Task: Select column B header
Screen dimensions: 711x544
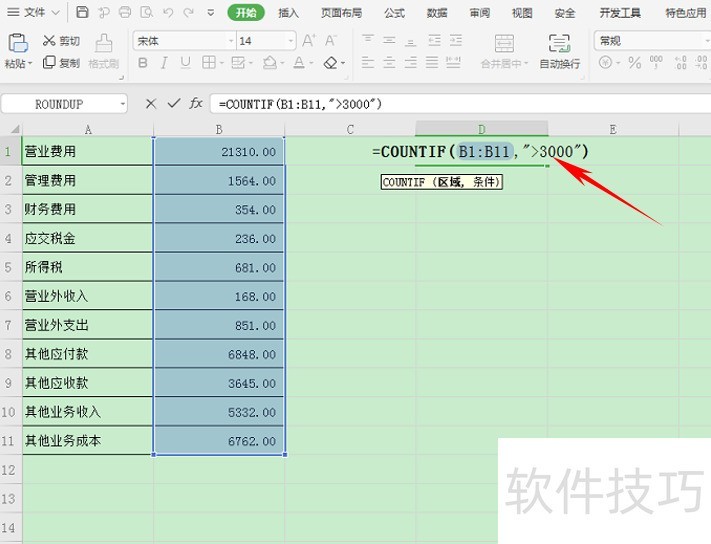Action: [219, 130]
